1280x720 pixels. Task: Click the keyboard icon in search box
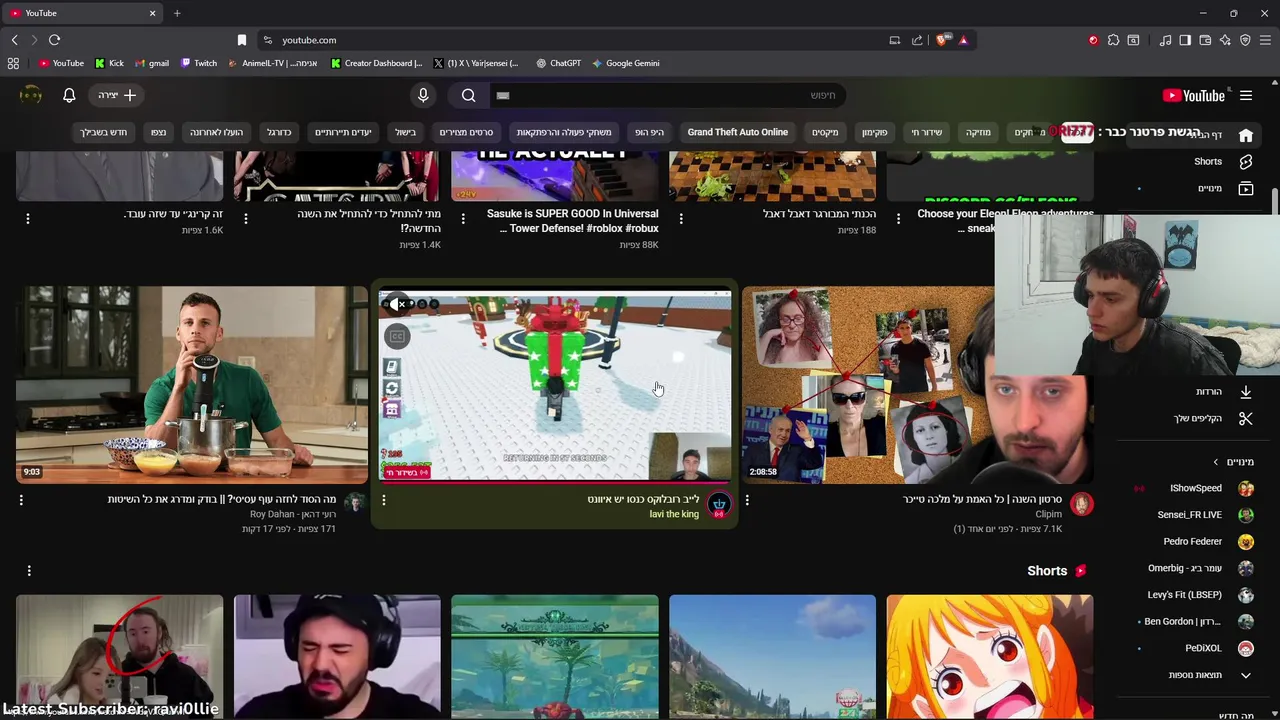click(x=503, y=96)
